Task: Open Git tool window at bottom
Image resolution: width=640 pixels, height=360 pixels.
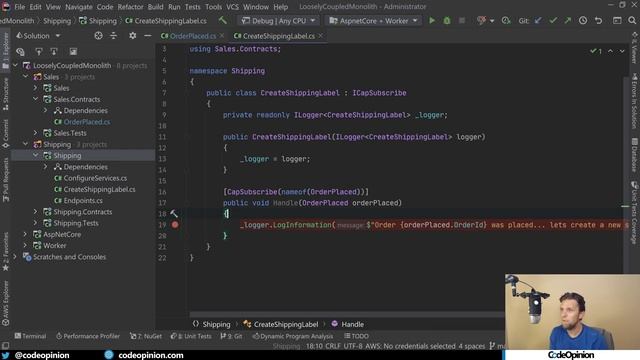Action: pos(231,336)
